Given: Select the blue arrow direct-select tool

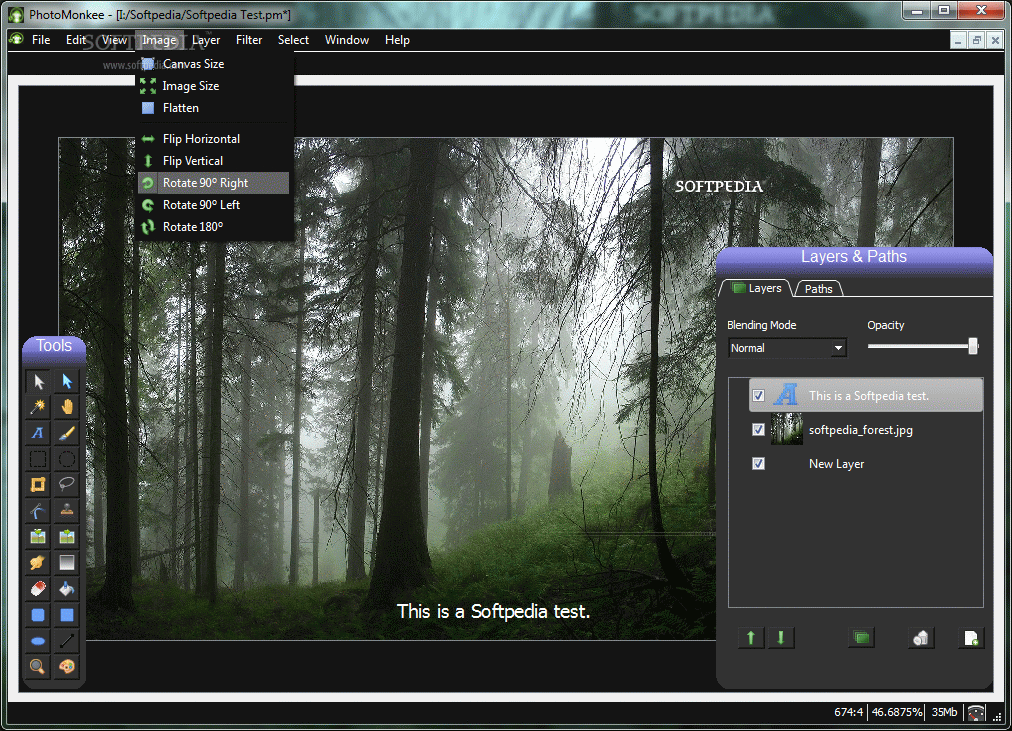Looking at the screenshot, I should [x=66, y=381].
